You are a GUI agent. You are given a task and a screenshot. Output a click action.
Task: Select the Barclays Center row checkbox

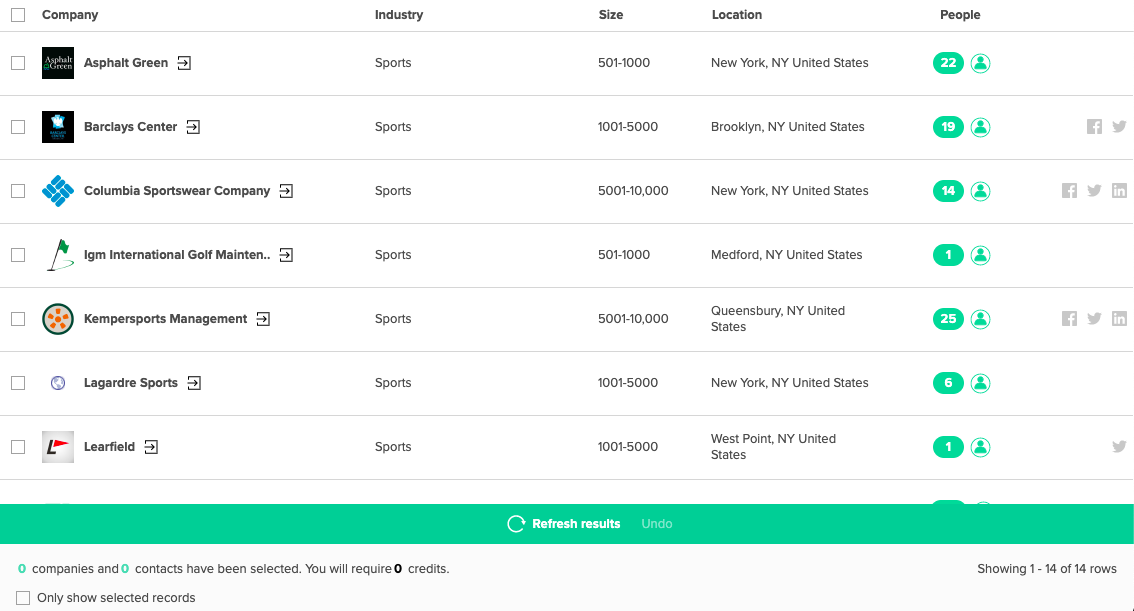[18, 127]
